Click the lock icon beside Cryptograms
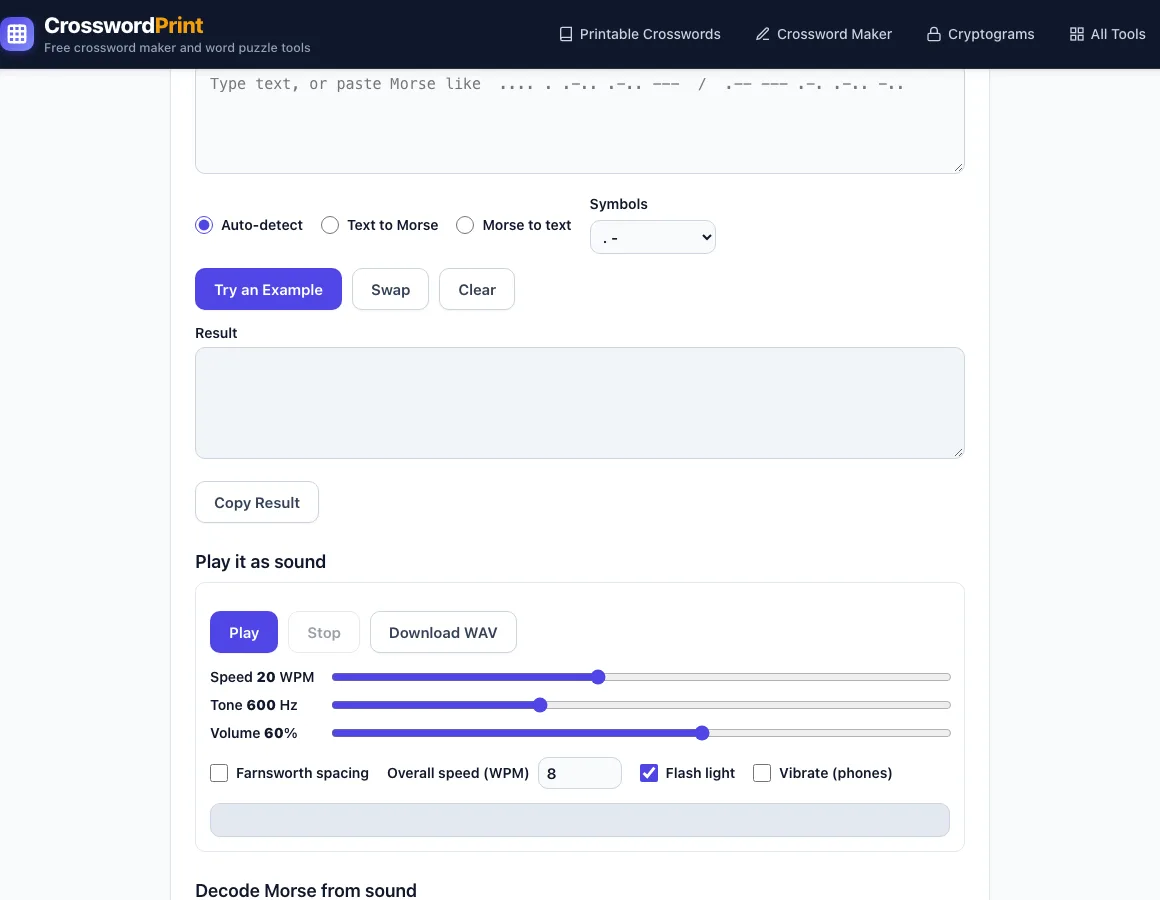The height and width of the screenshot is (900, 1160). (x=934, y=34)
